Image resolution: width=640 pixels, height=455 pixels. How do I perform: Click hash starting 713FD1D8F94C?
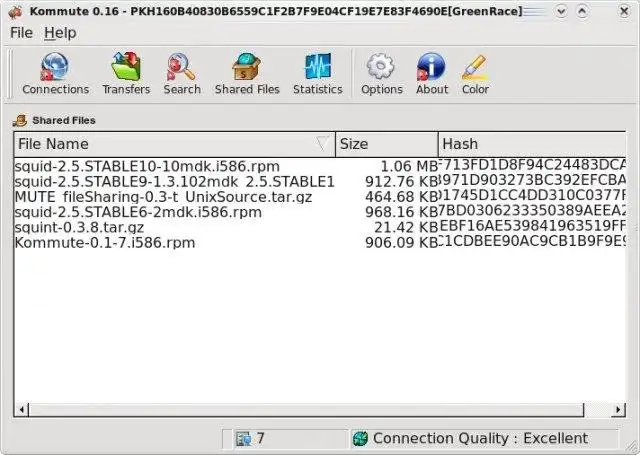click(x=532, y=165)
